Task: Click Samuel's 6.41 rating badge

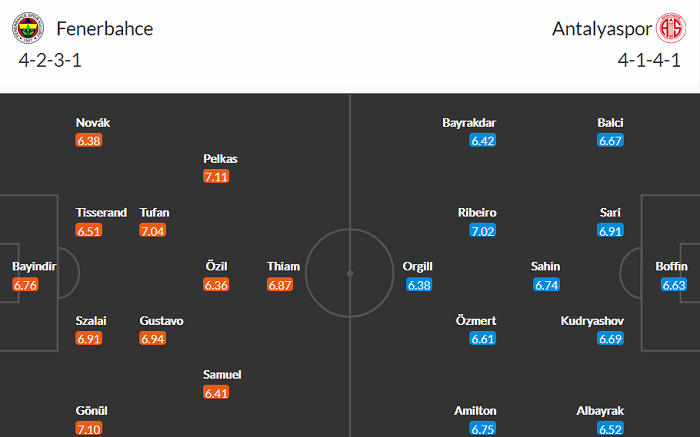Action: pyautogui.click(x=217, y=393)
